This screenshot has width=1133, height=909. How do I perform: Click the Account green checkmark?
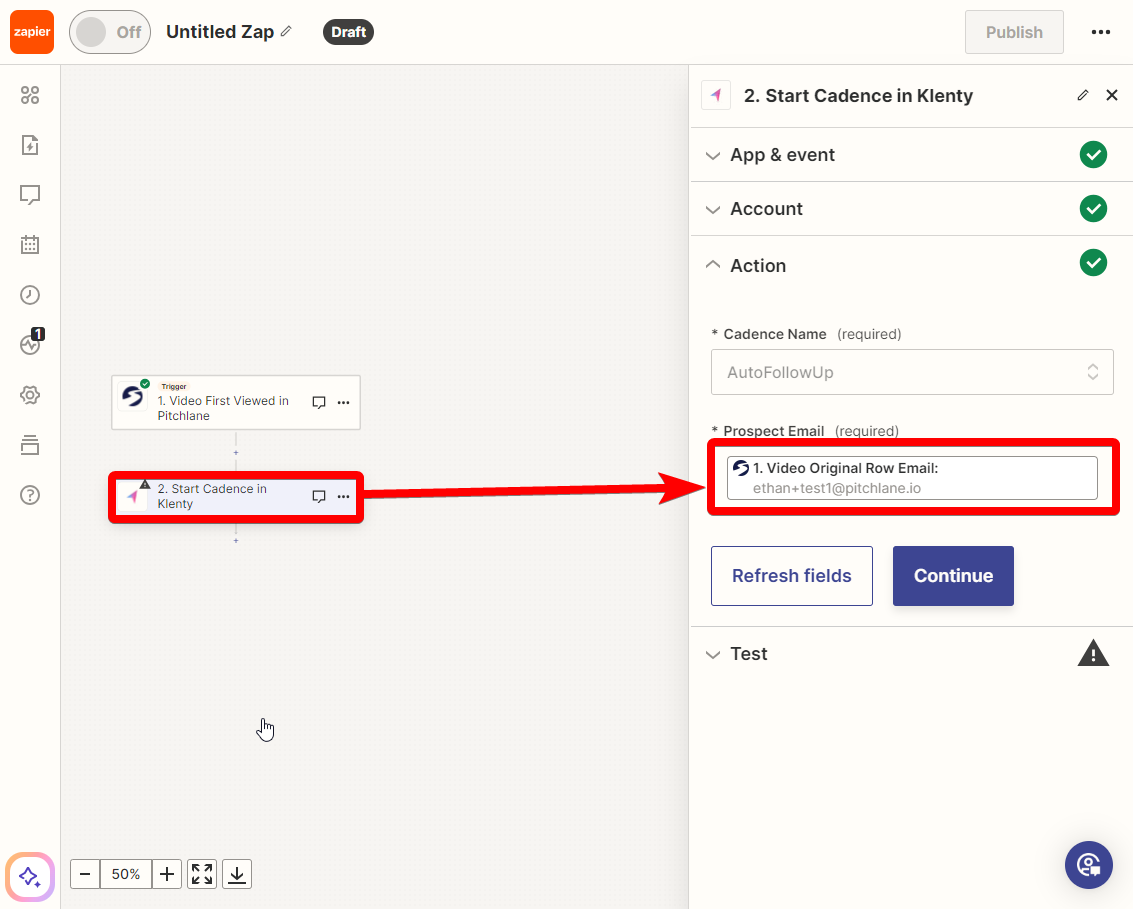(x=1093, y=209)
